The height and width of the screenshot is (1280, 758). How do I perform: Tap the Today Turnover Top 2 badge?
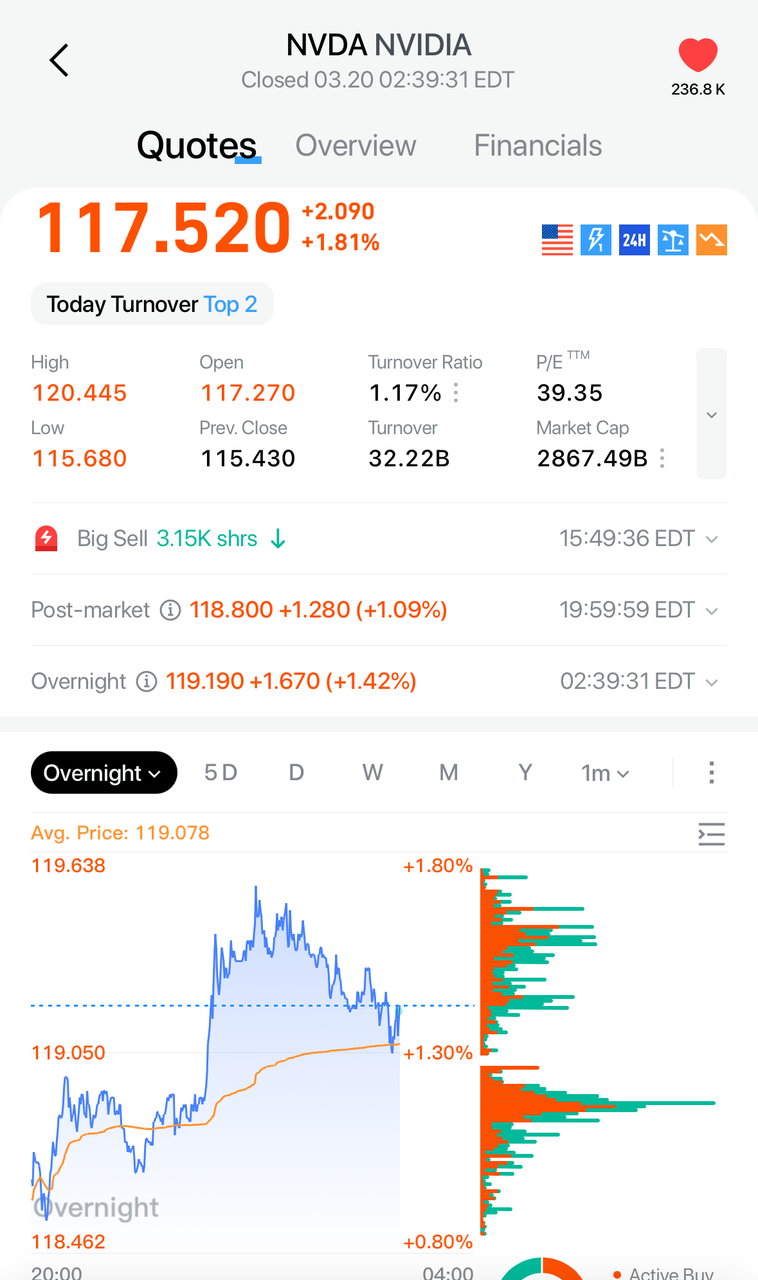pos(152,304)
